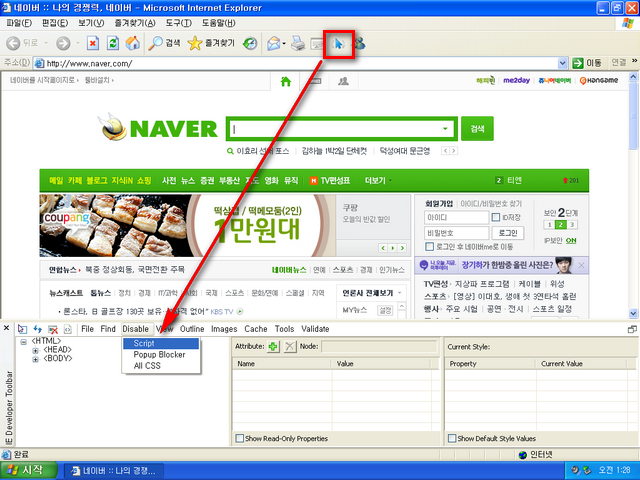Click the page vertical scrollbar down arrow

tap(633, 313)
